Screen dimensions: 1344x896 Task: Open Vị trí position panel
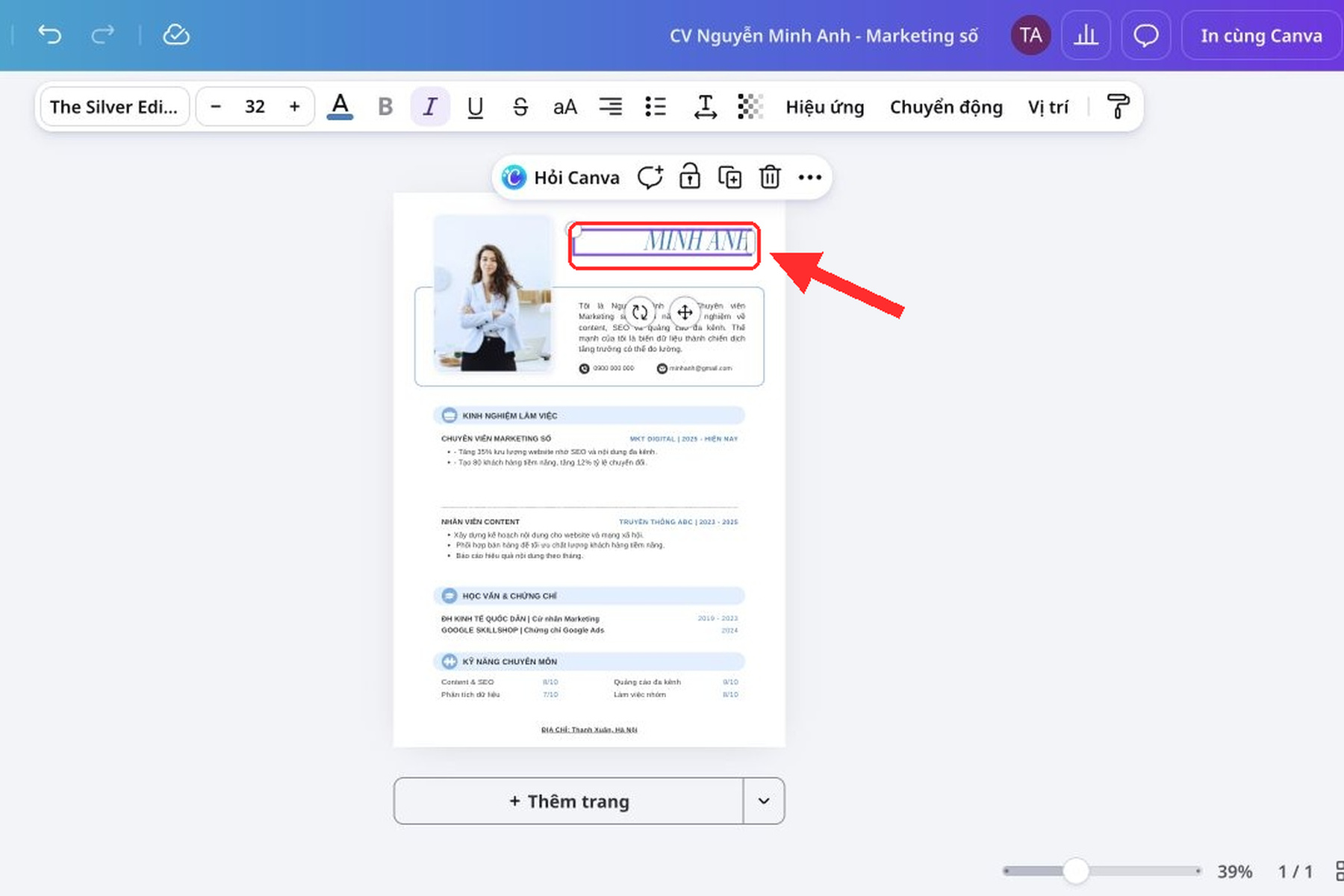coord(1048,108)
